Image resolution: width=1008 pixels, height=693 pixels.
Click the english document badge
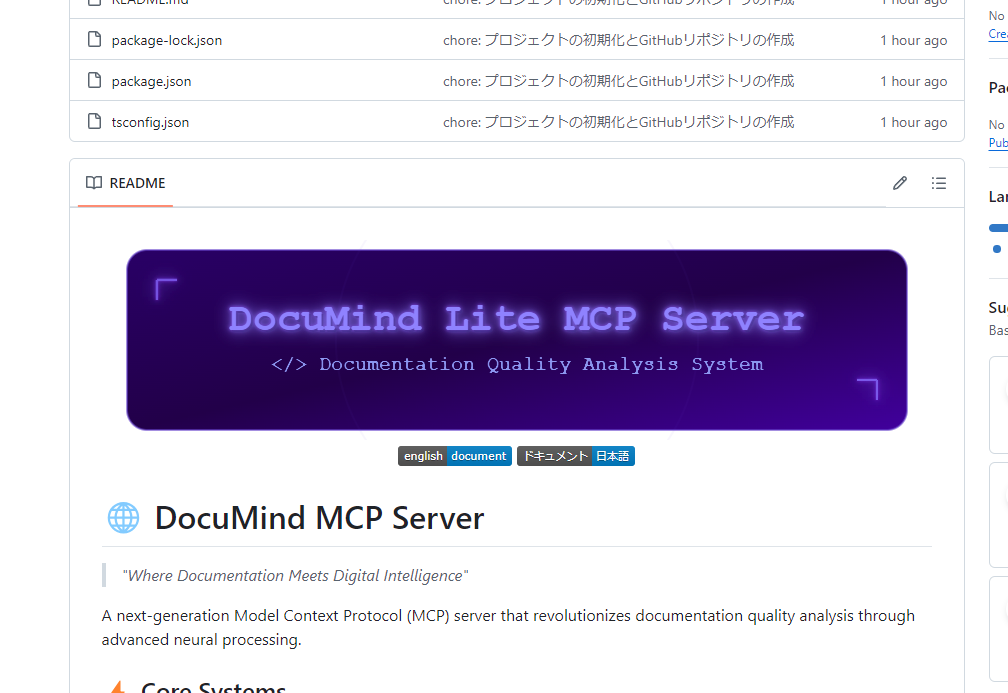click(455, 456)
